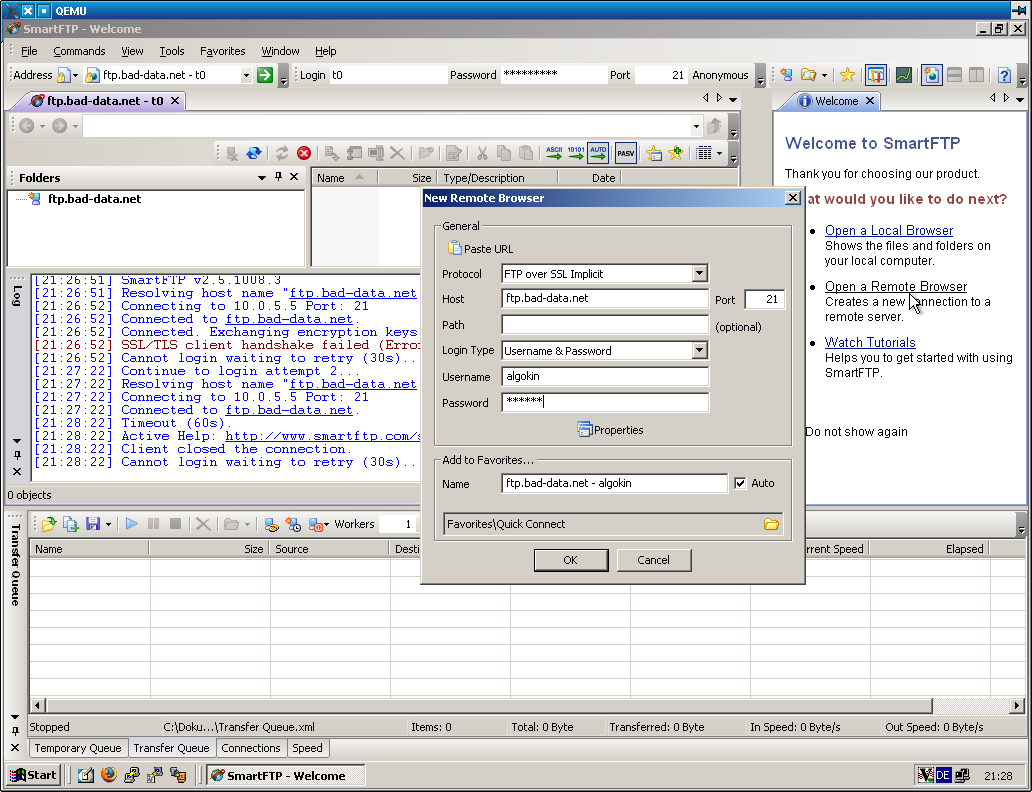The image size is (1032, 792).
Task: Click the Add to Favorites star-plus icon
Action: (675, 153)
